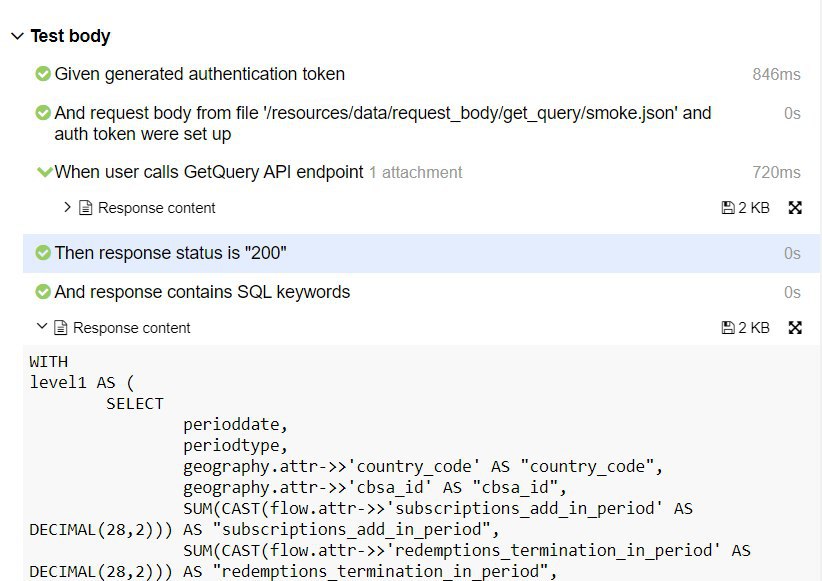Click passed icon for authentication token step
The image size is (822, 581).
43,74
